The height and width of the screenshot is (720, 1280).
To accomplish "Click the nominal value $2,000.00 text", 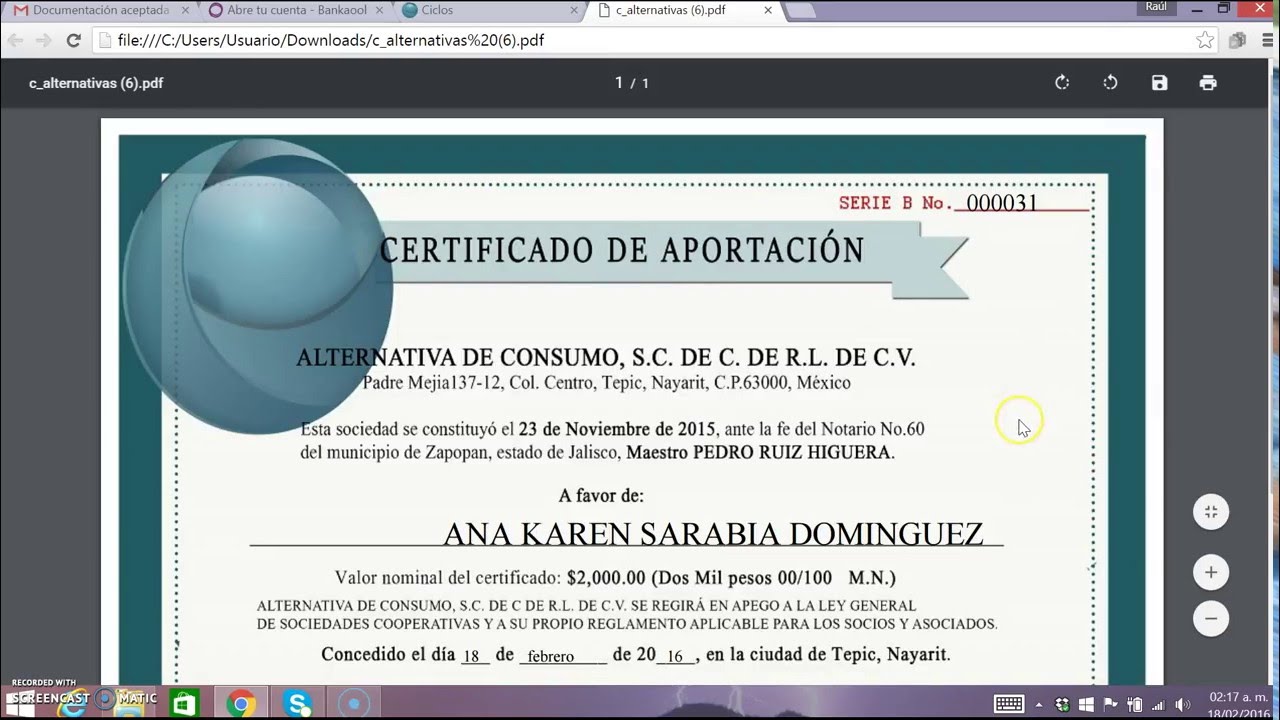I will coord(606,577).
